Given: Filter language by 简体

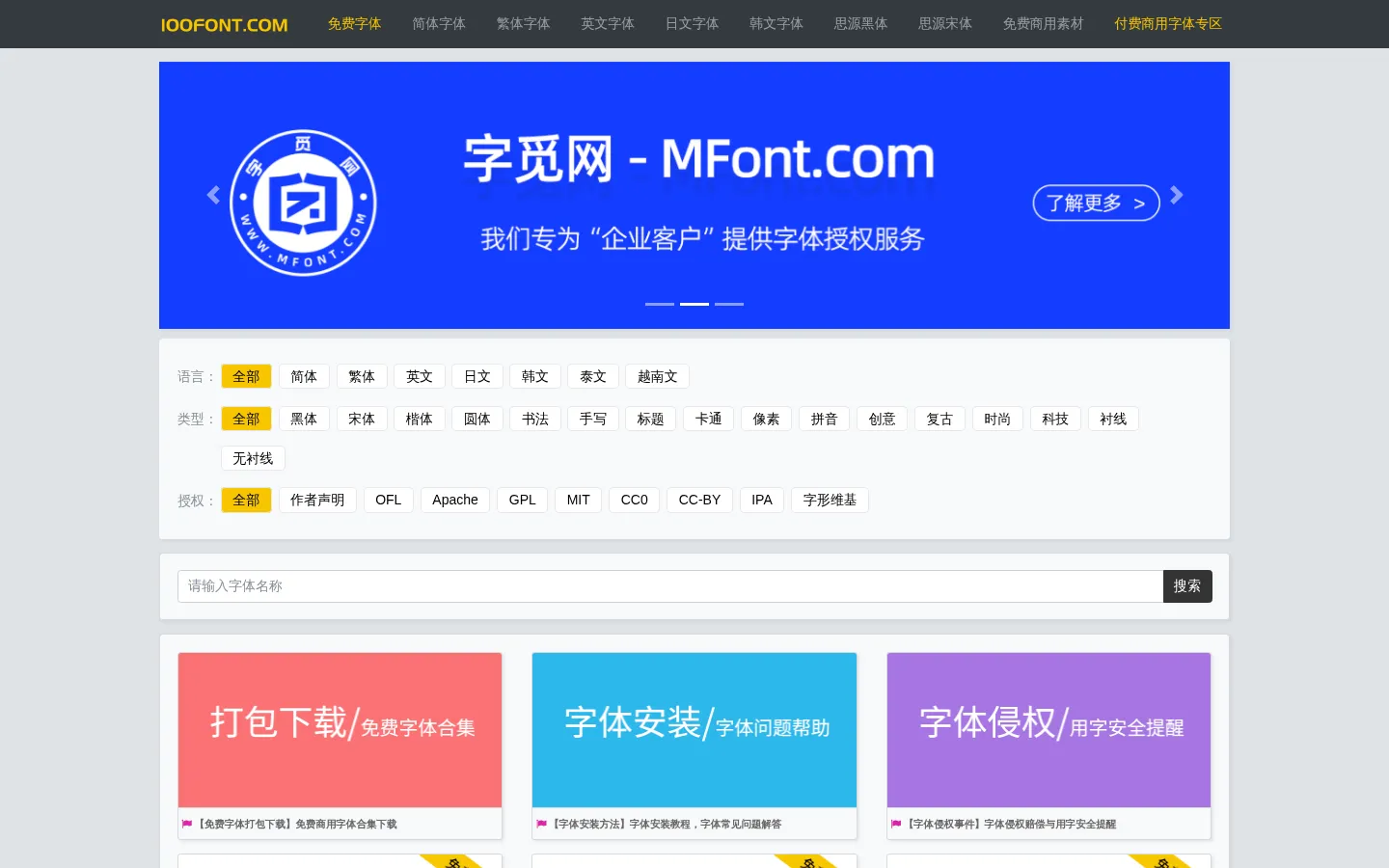Looking at the screenshot, I should coord(304,376).
